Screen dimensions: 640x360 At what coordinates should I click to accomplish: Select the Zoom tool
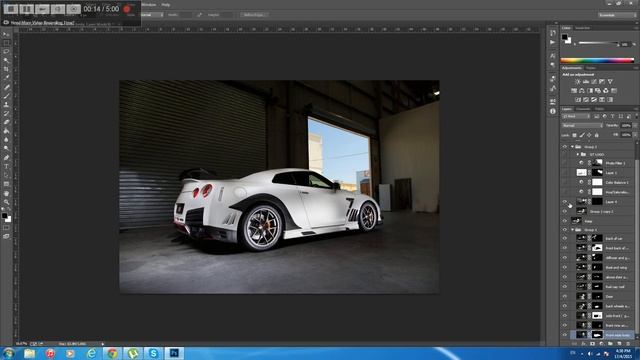6,202
